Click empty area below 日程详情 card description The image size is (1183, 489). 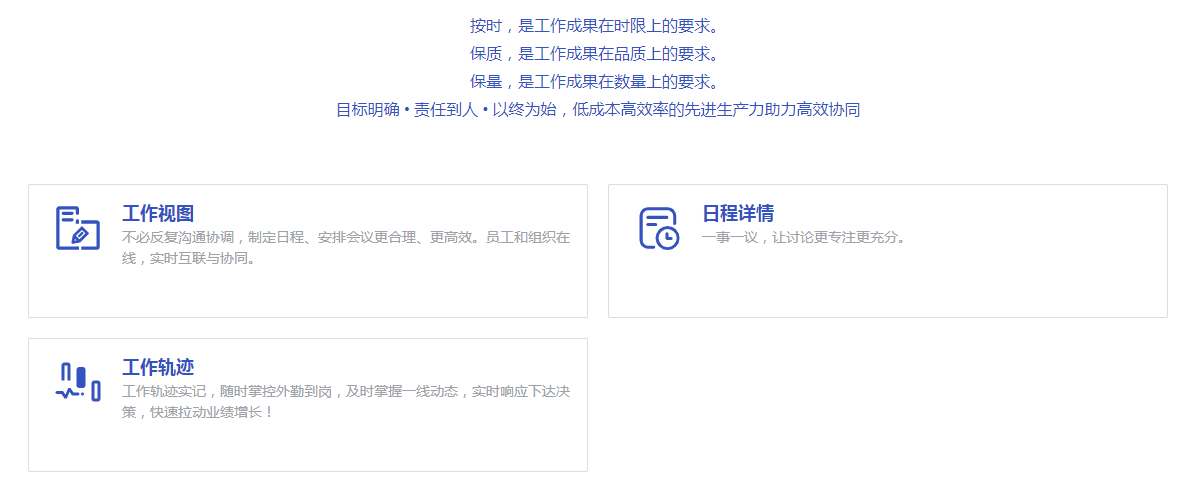[887, 285]
